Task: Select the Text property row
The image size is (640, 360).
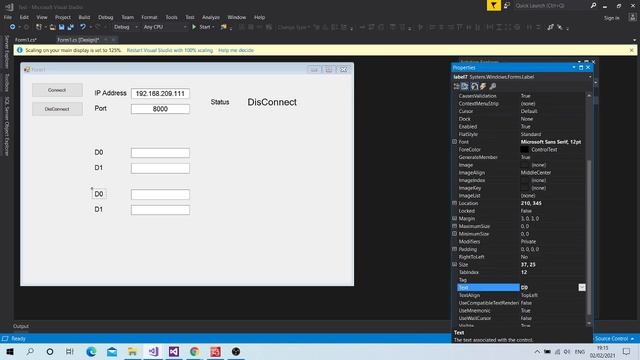Action: [522, 287]
